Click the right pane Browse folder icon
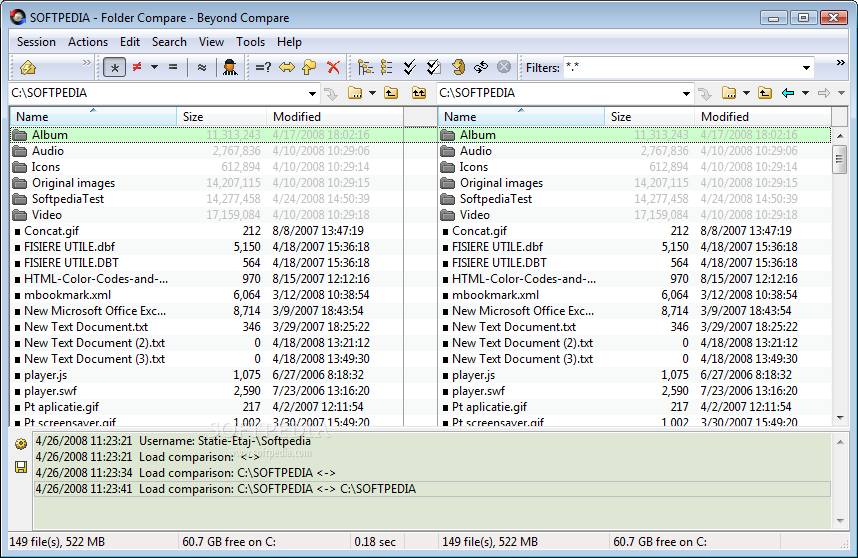The width and height of the screenshot is (858, 558). pos(729,93)
